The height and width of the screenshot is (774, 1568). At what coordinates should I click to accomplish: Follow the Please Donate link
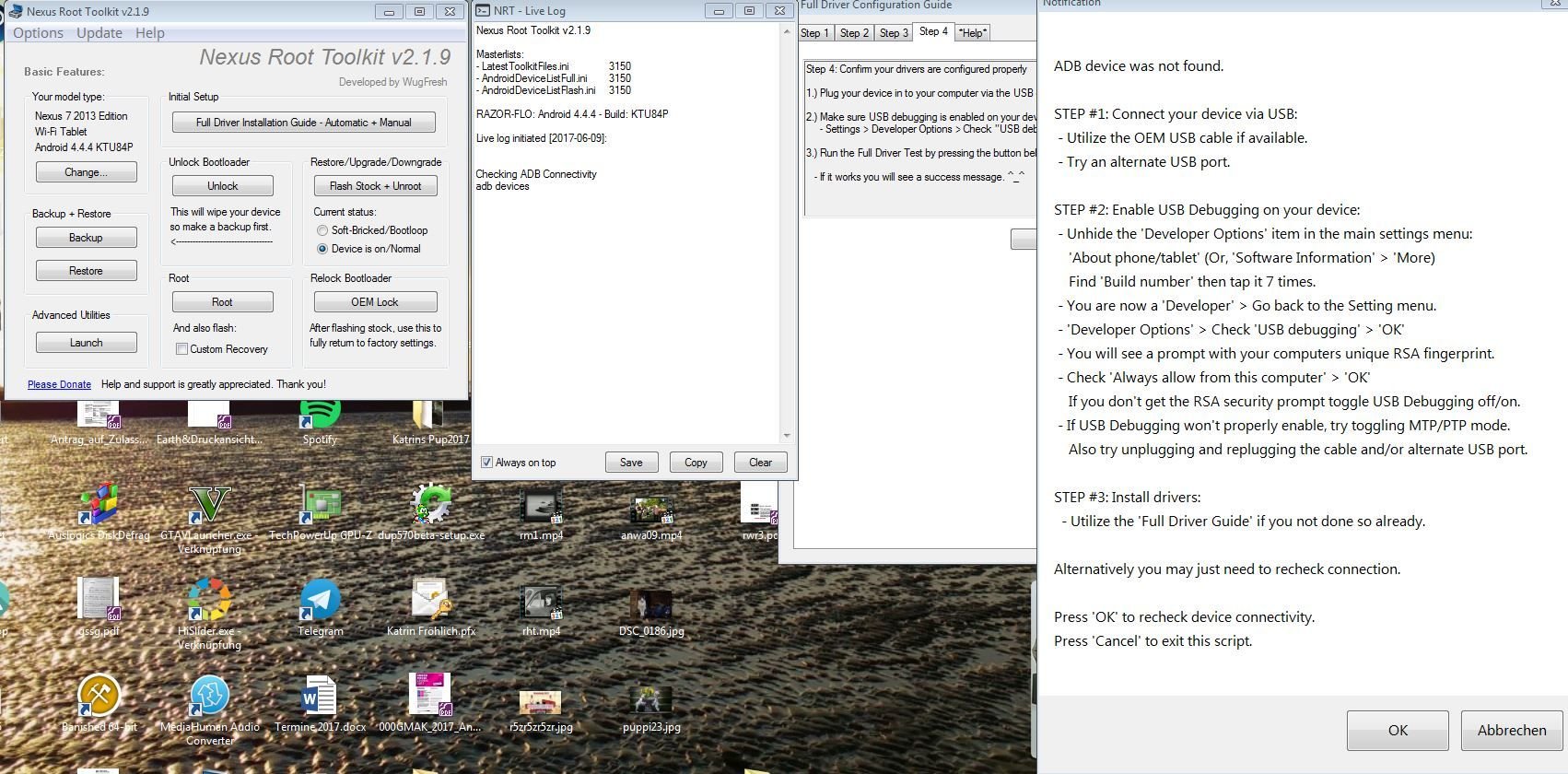pyautogui.click(x=59, y=384)
